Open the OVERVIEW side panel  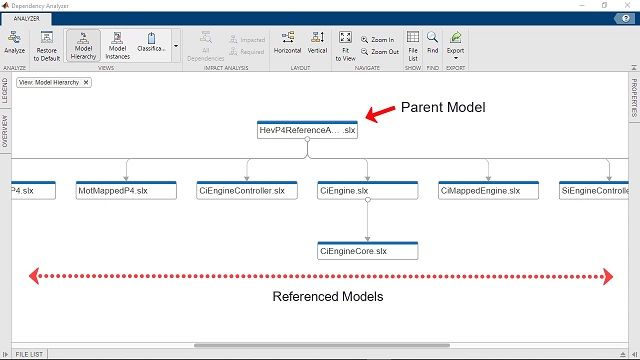coord(5,131)
